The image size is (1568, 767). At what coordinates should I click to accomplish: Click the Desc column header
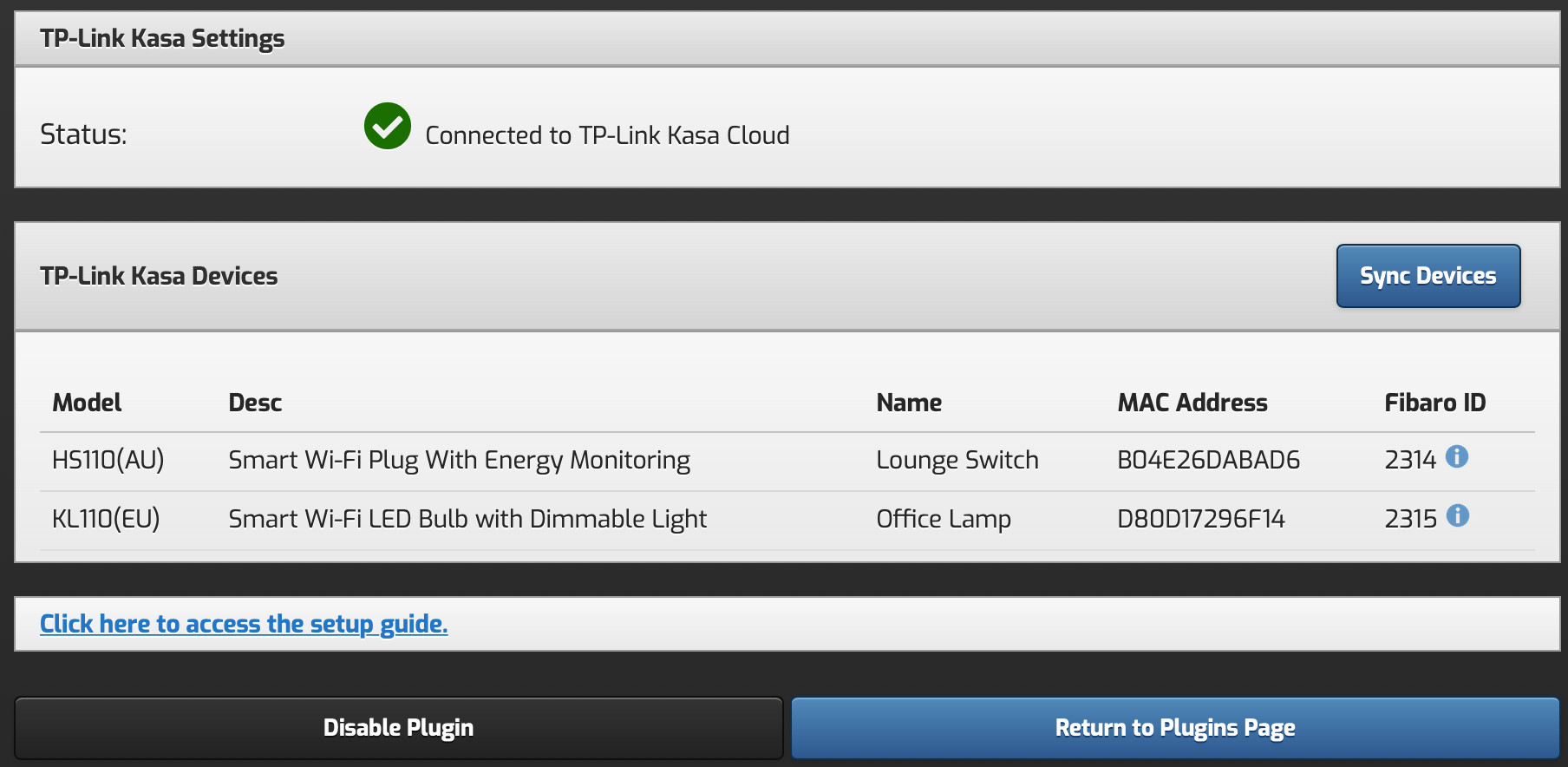(255, 403)
